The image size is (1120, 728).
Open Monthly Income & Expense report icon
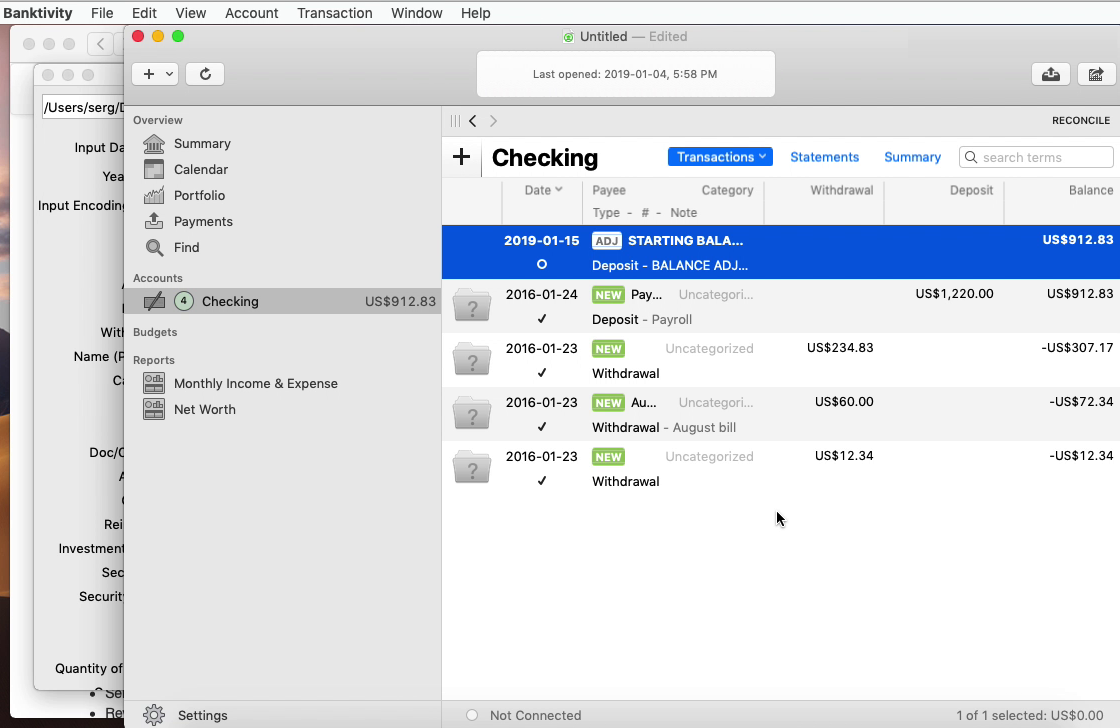coord(154,384)
